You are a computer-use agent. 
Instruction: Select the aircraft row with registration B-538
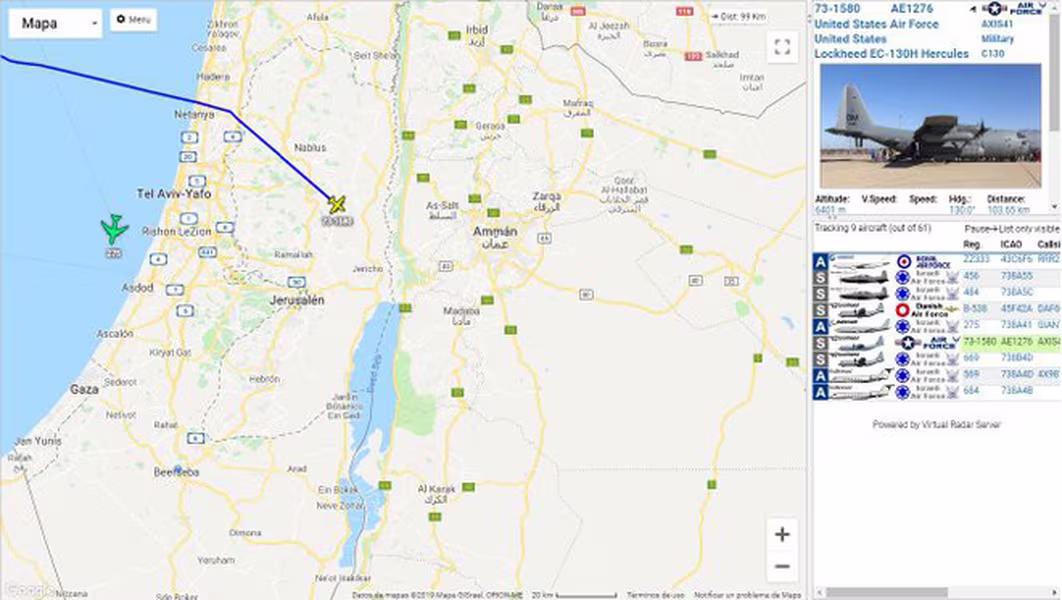point(937,309)
